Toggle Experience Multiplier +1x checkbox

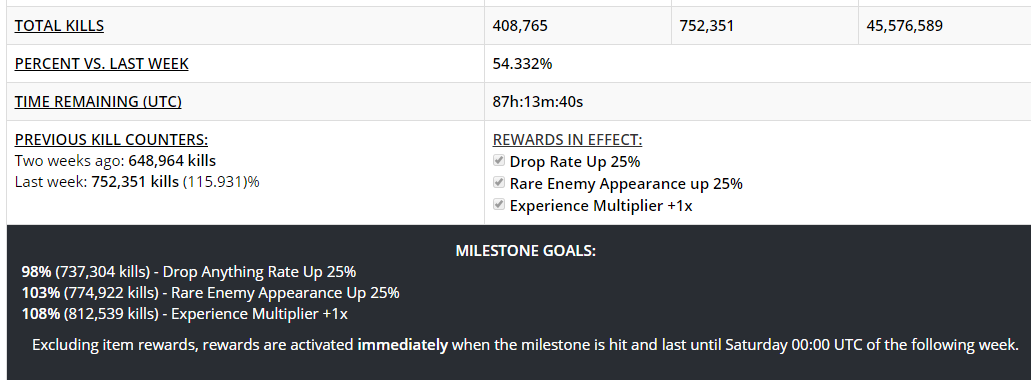(499, 204)
